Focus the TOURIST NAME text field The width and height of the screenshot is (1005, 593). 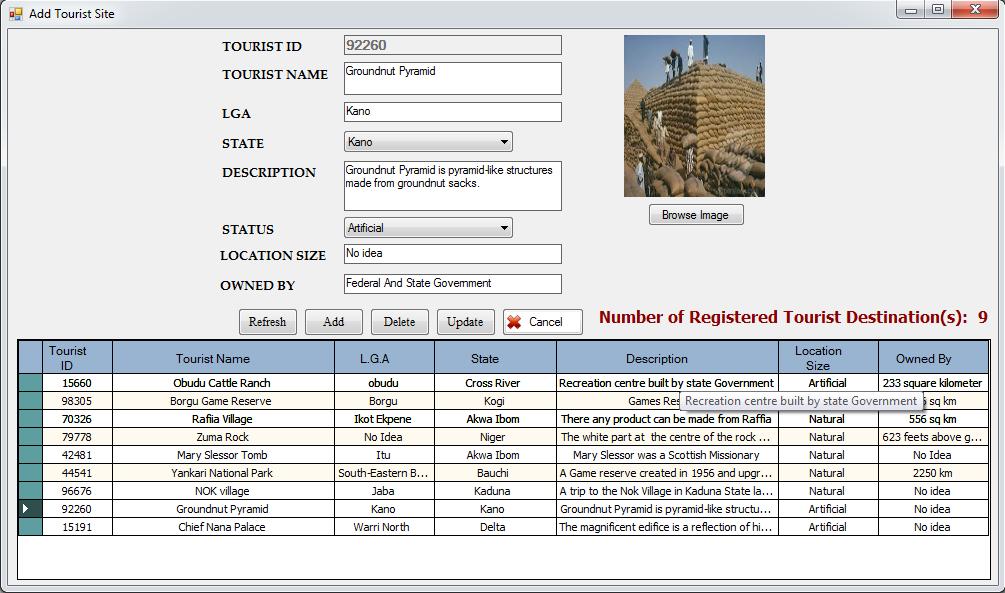point(452,78)
